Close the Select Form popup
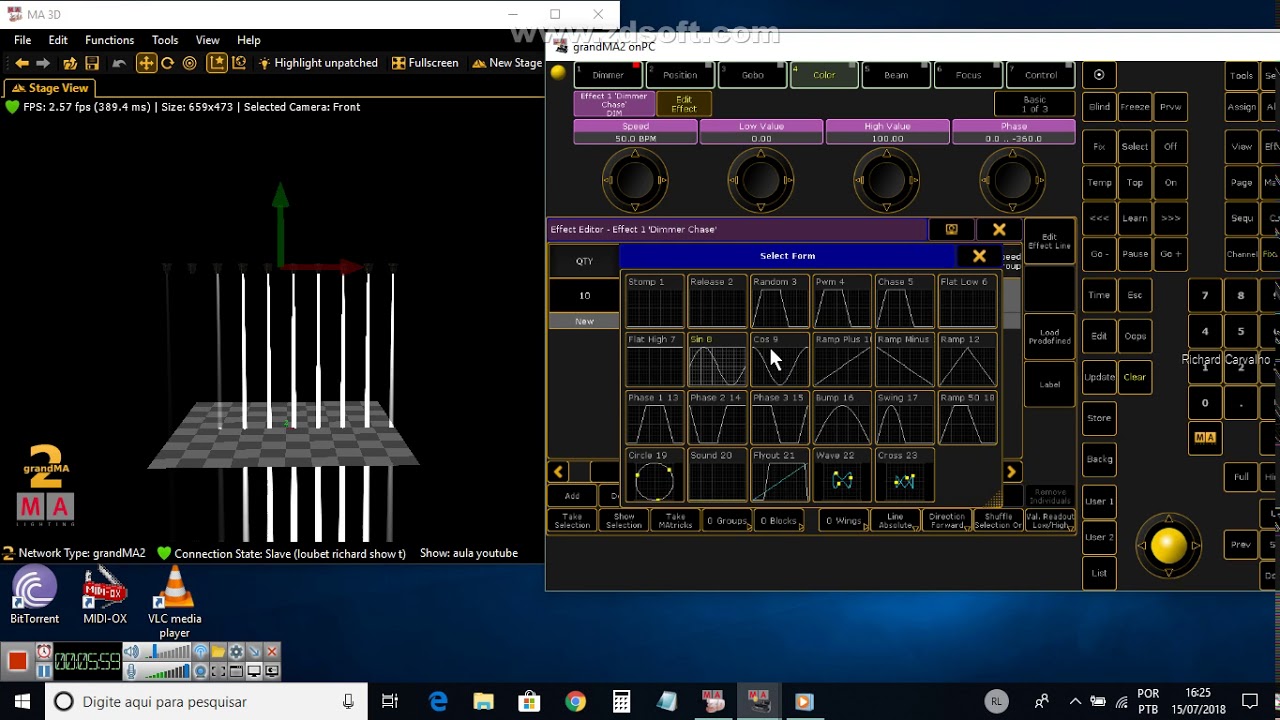 [x=979, y=256]
